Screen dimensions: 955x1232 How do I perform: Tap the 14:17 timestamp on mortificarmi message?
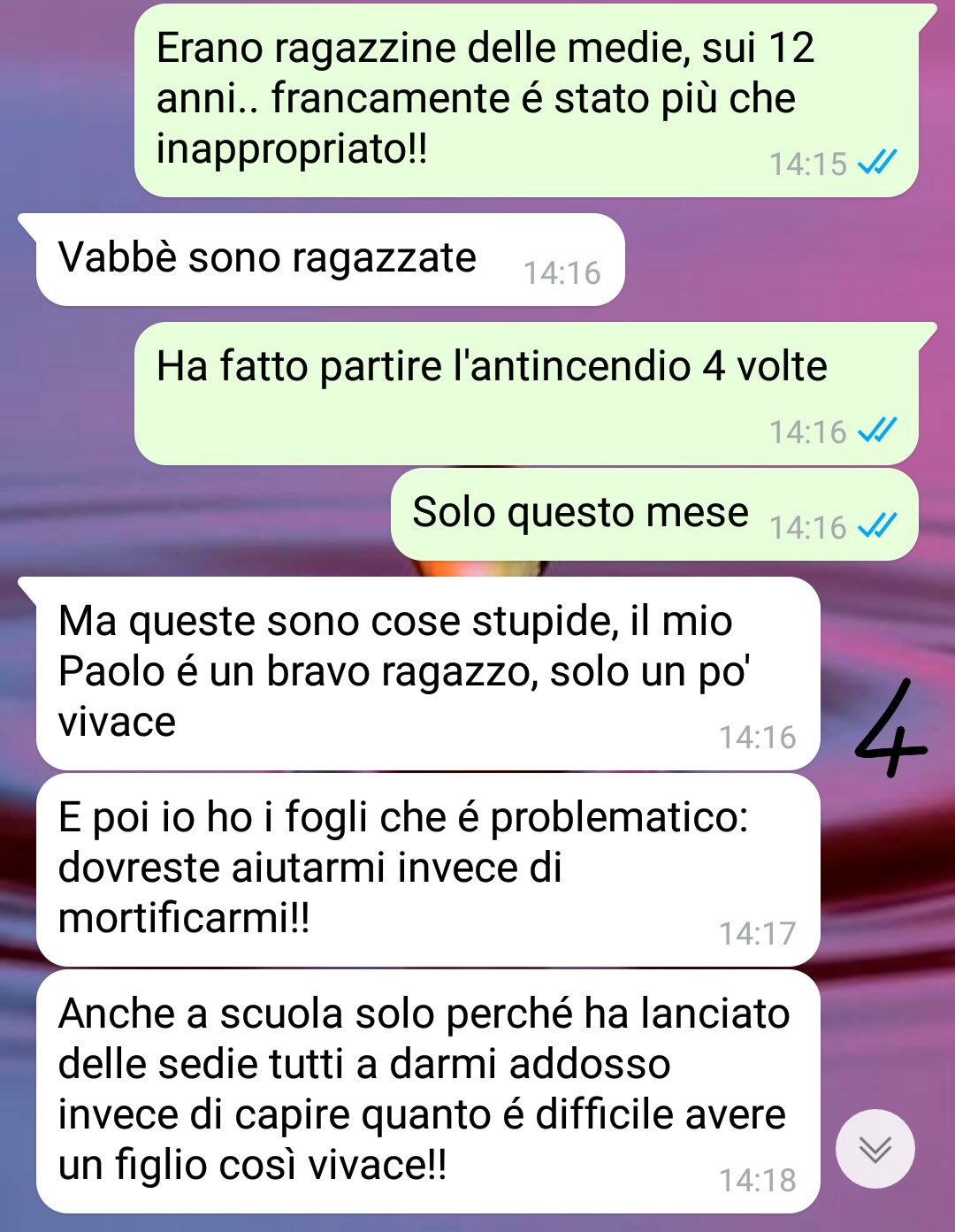pos(757,934)
